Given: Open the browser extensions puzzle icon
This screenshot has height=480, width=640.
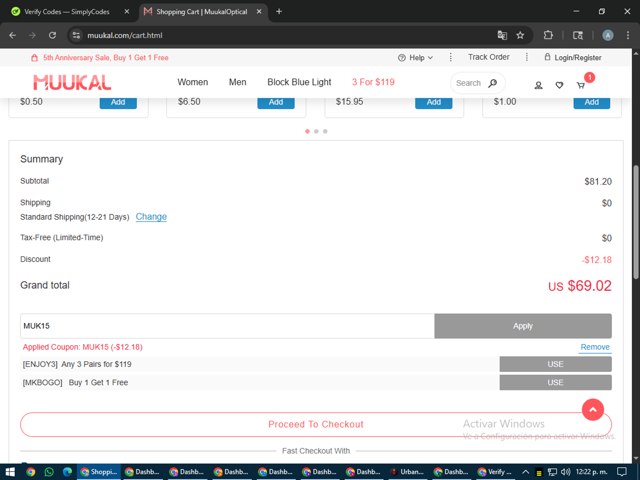Looking at the screenshot, I should coord(548,36).
